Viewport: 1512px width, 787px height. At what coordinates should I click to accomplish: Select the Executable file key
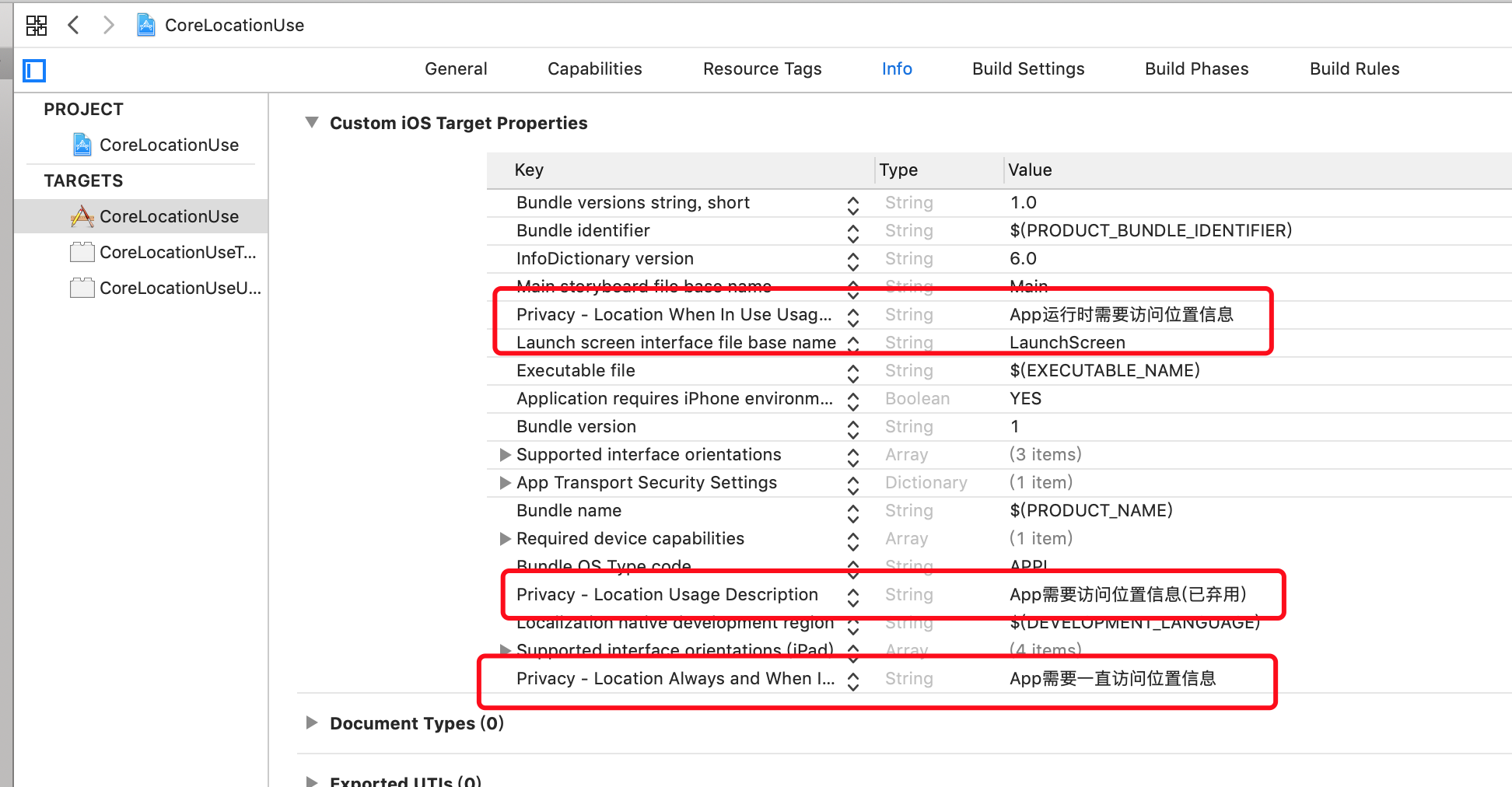tap(576, 370)
